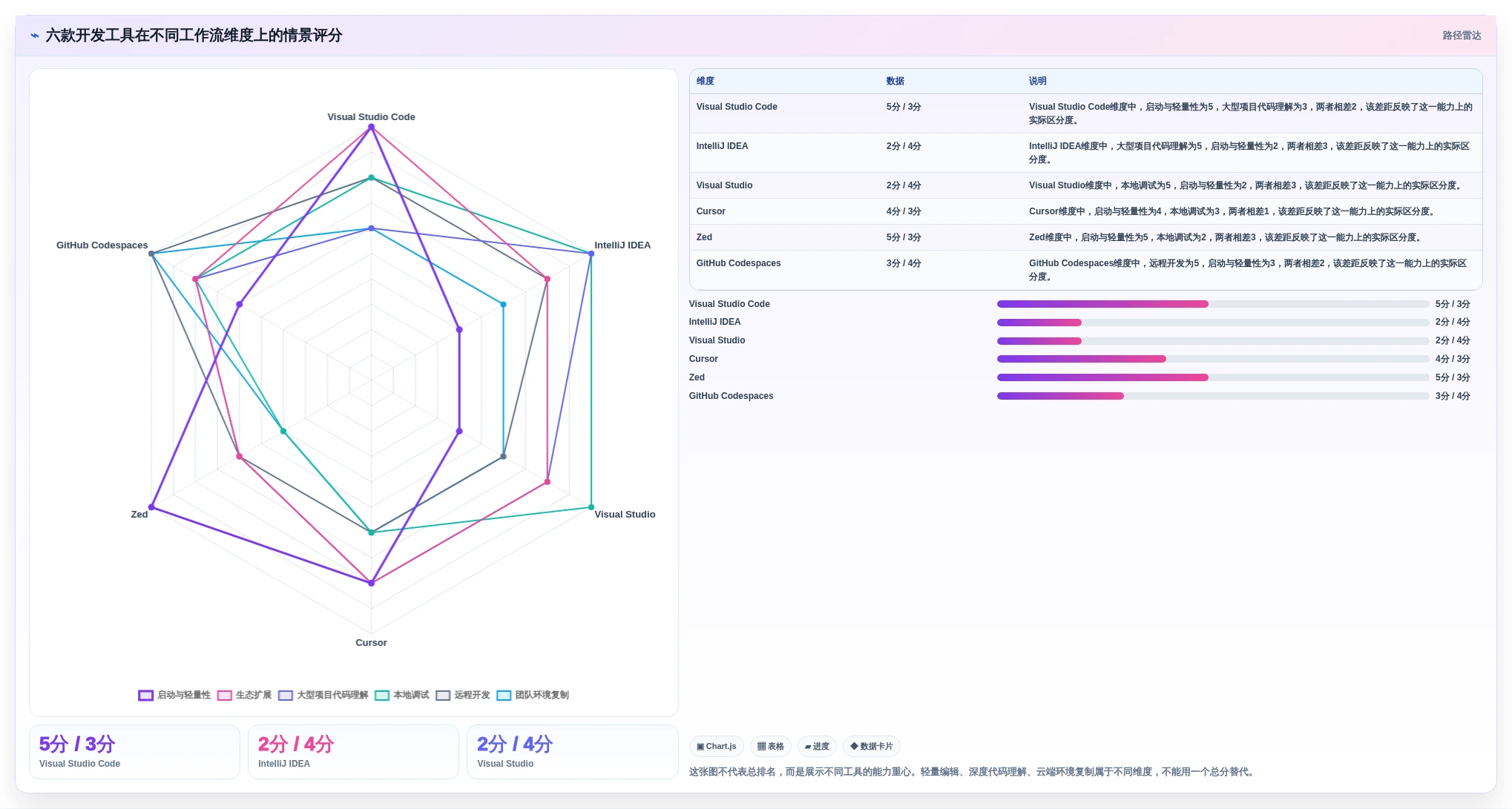
Task: Click the Zed radar axis label
Action: click(139, 515)
